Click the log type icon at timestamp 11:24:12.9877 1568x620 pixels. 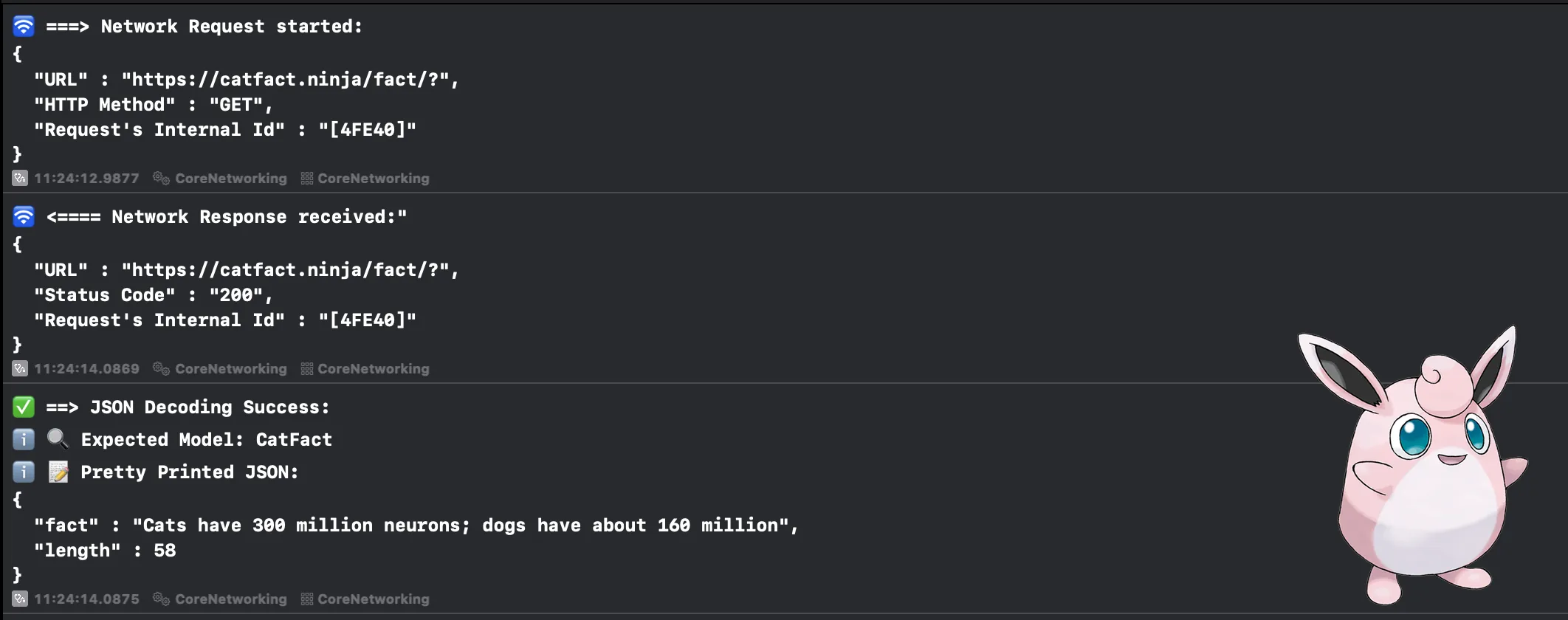pos(20,178)
